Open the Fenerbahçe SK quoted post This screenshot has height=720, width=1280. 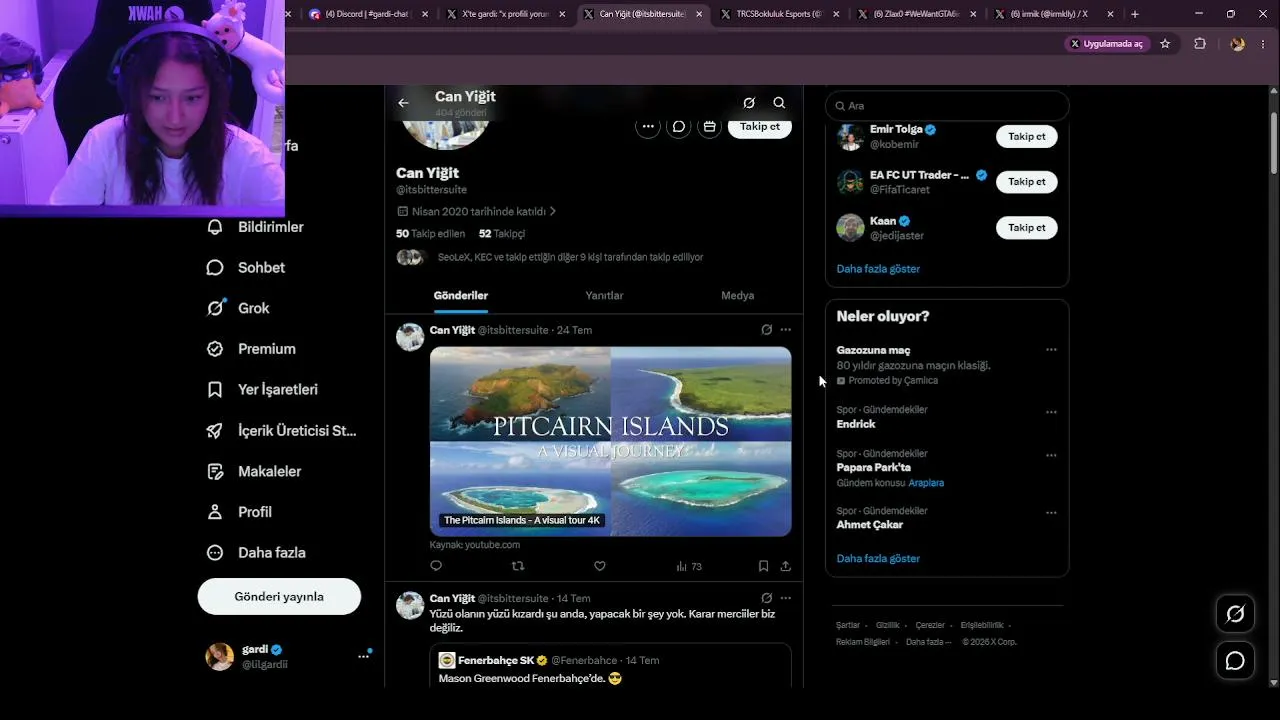coord(610,665)
